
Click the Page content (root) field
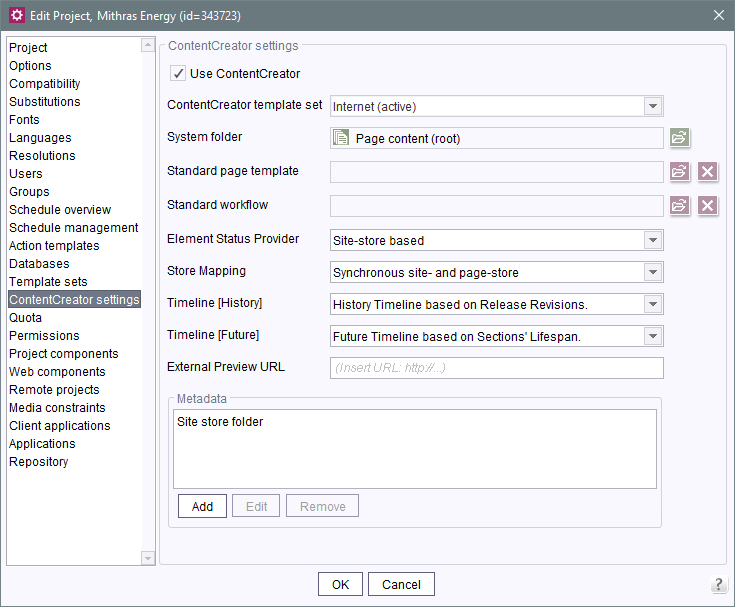(496, 138)
